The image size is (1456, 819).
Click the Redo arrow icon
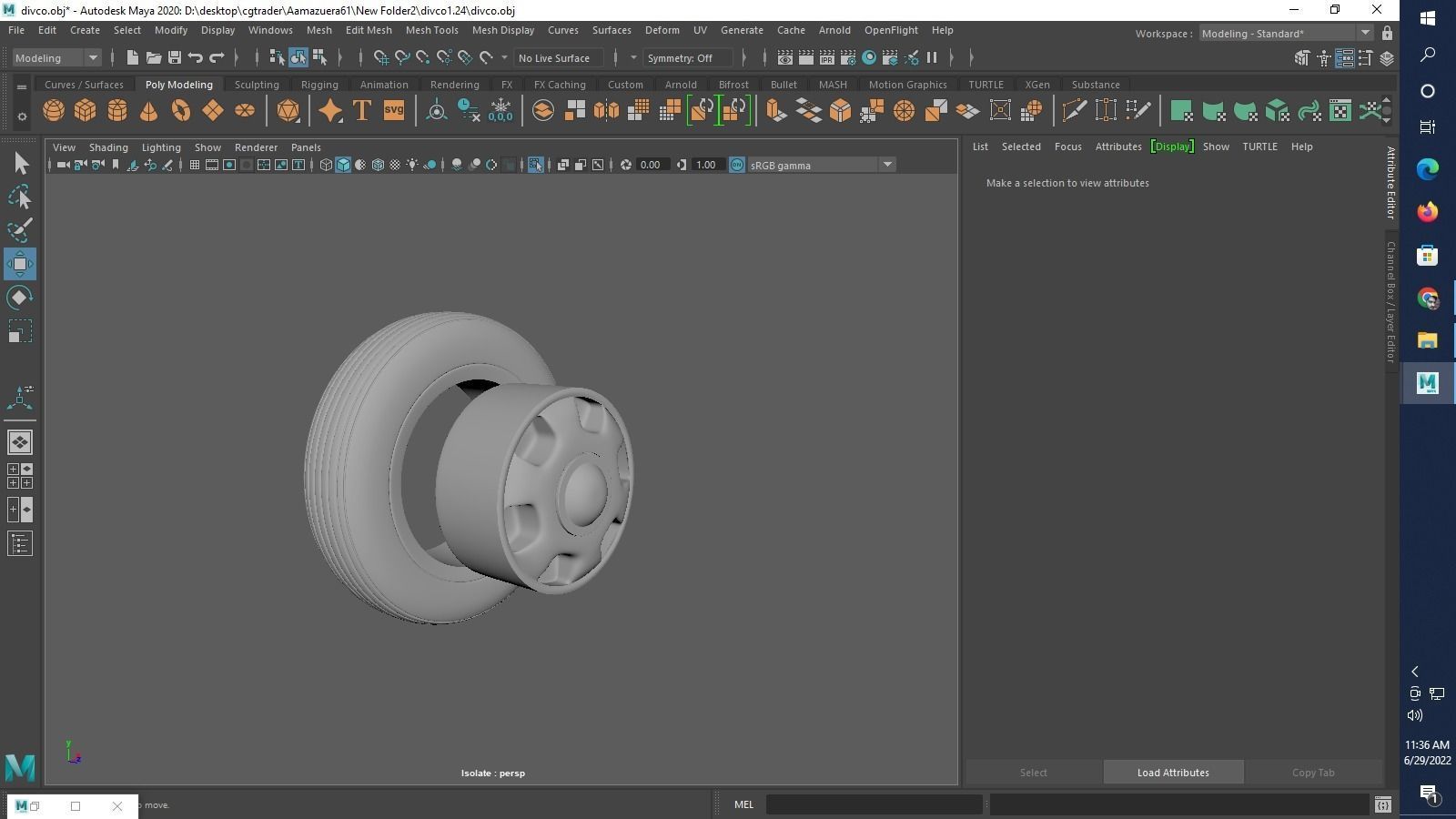pos(217,58)
